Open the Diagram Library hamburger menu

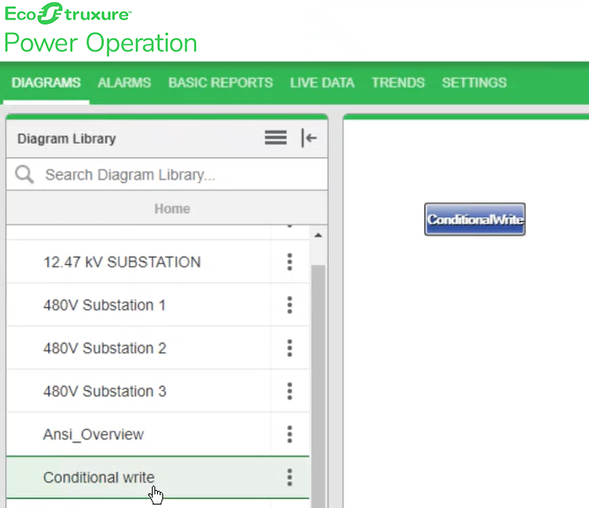click(276, 138)
